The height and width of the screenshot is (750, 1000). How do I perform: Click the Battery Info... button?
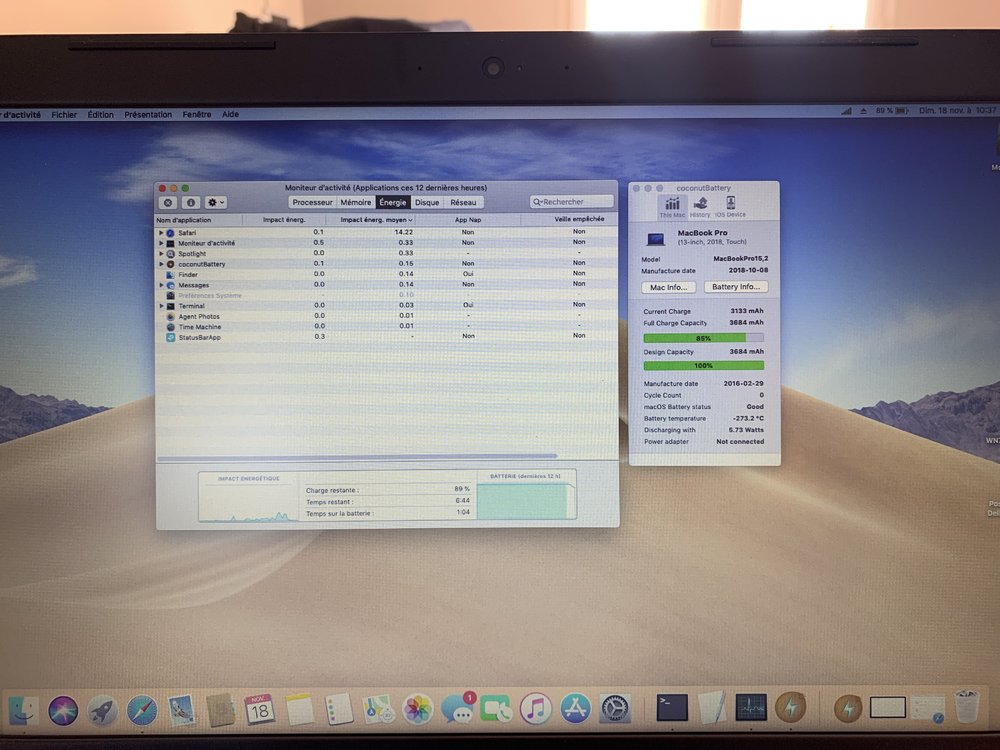pyautogui.click(x=736, y=287)
